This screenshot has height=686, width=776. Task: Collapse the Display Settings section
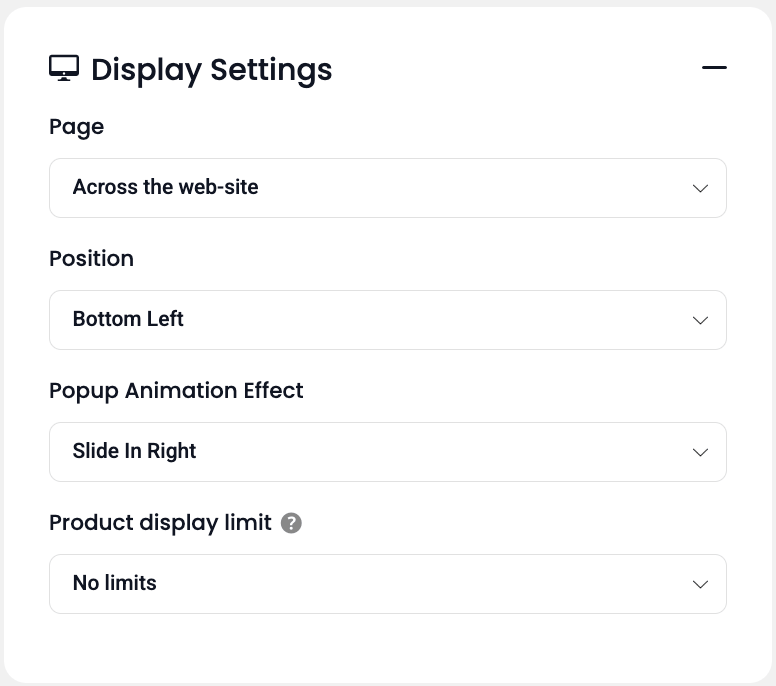click(x=714, y=68)
